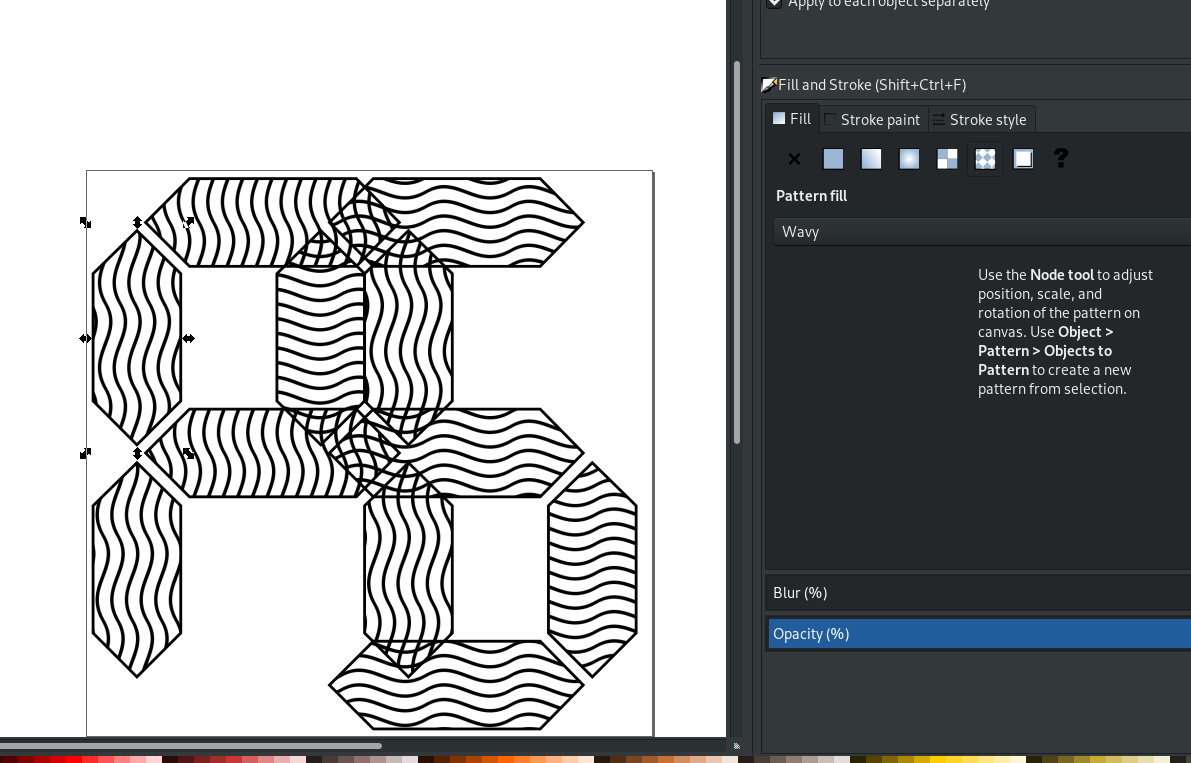The width and height of the screenshot is (1191, 763).
Task: Apply a radial gradient fill
Action: (x=909, y=159)
